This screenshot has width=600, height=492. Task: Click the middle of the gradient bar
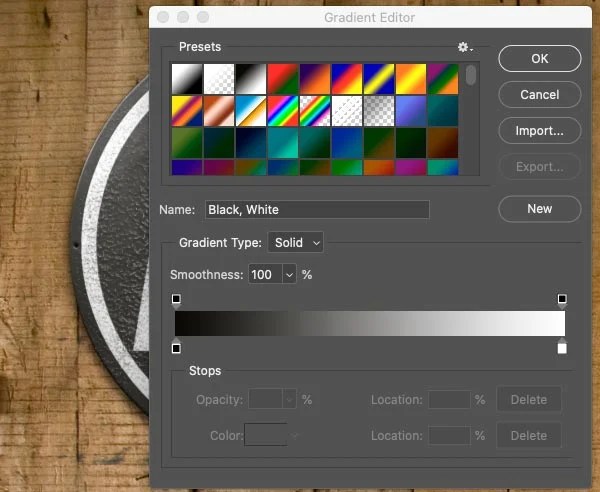pos(370,324)
